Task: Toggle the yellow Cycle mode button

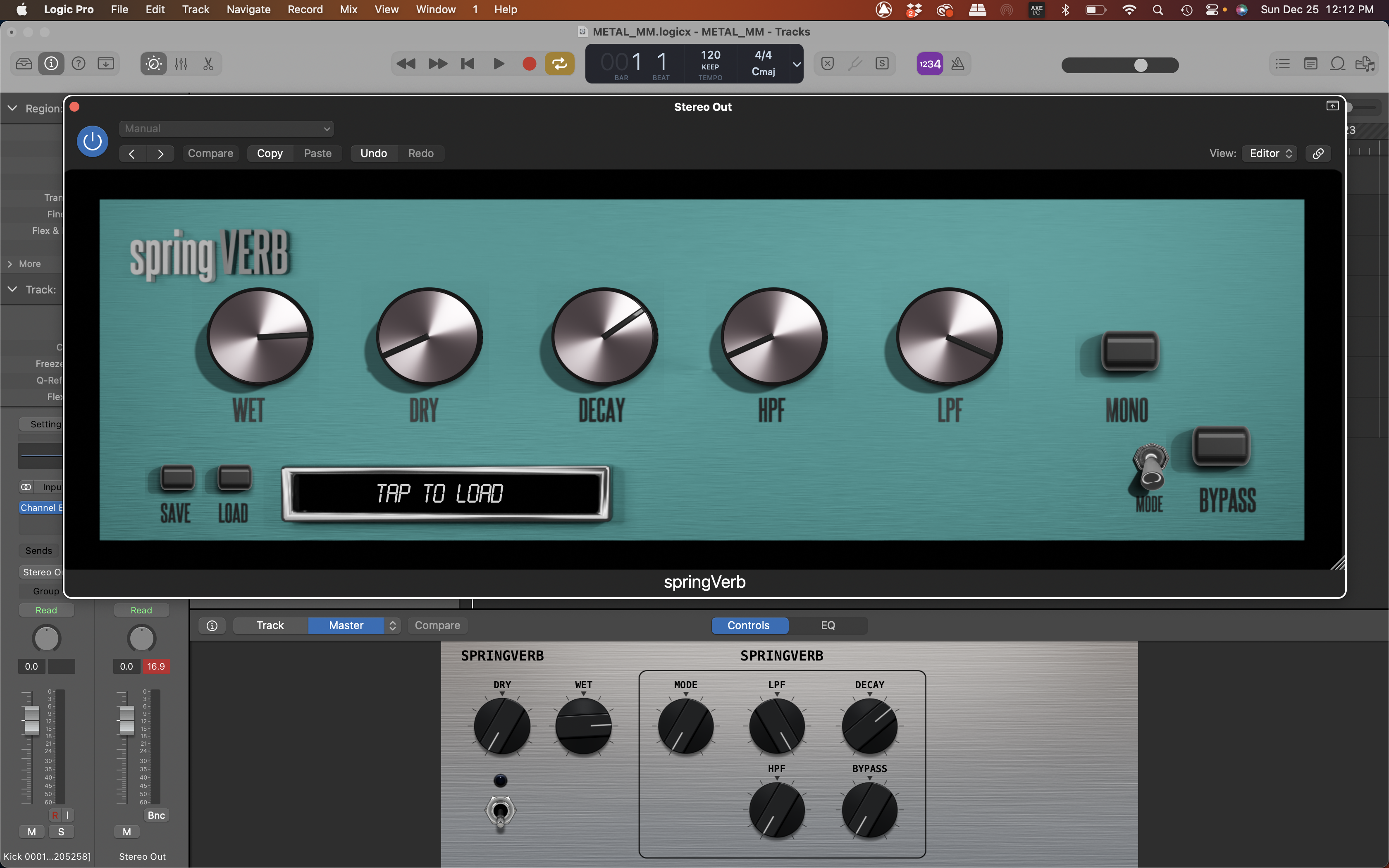Action: coord(560,64)
